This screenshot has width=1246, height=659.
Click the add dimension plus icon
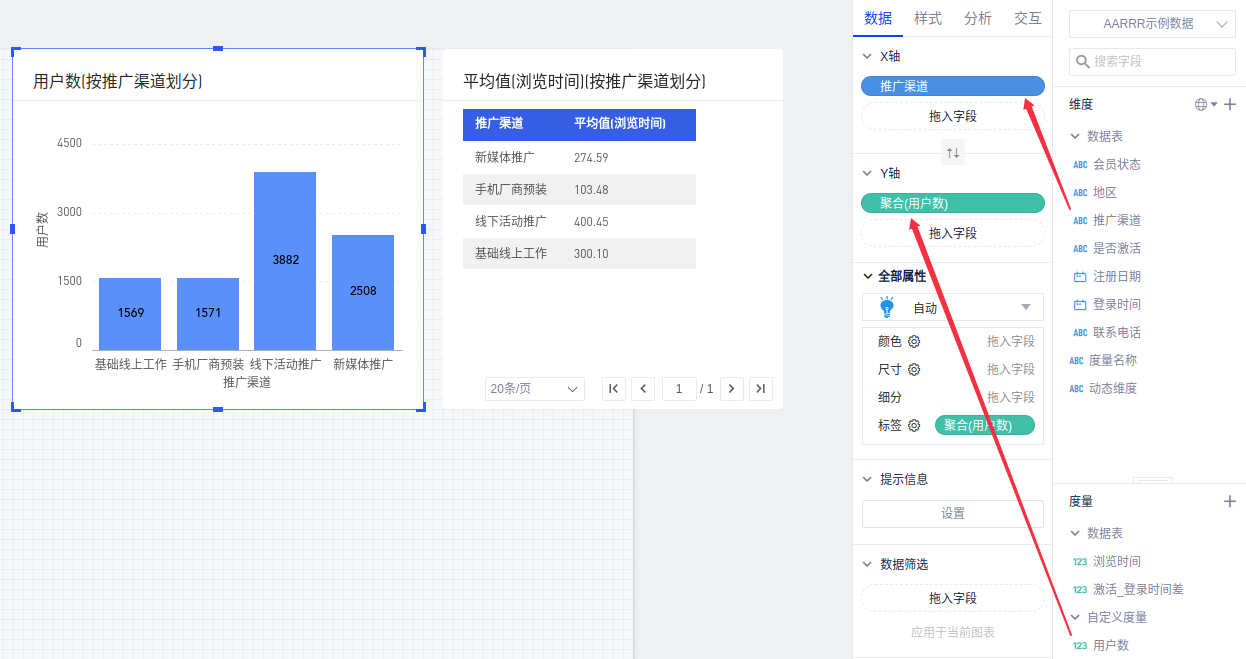click(1230, 104)
